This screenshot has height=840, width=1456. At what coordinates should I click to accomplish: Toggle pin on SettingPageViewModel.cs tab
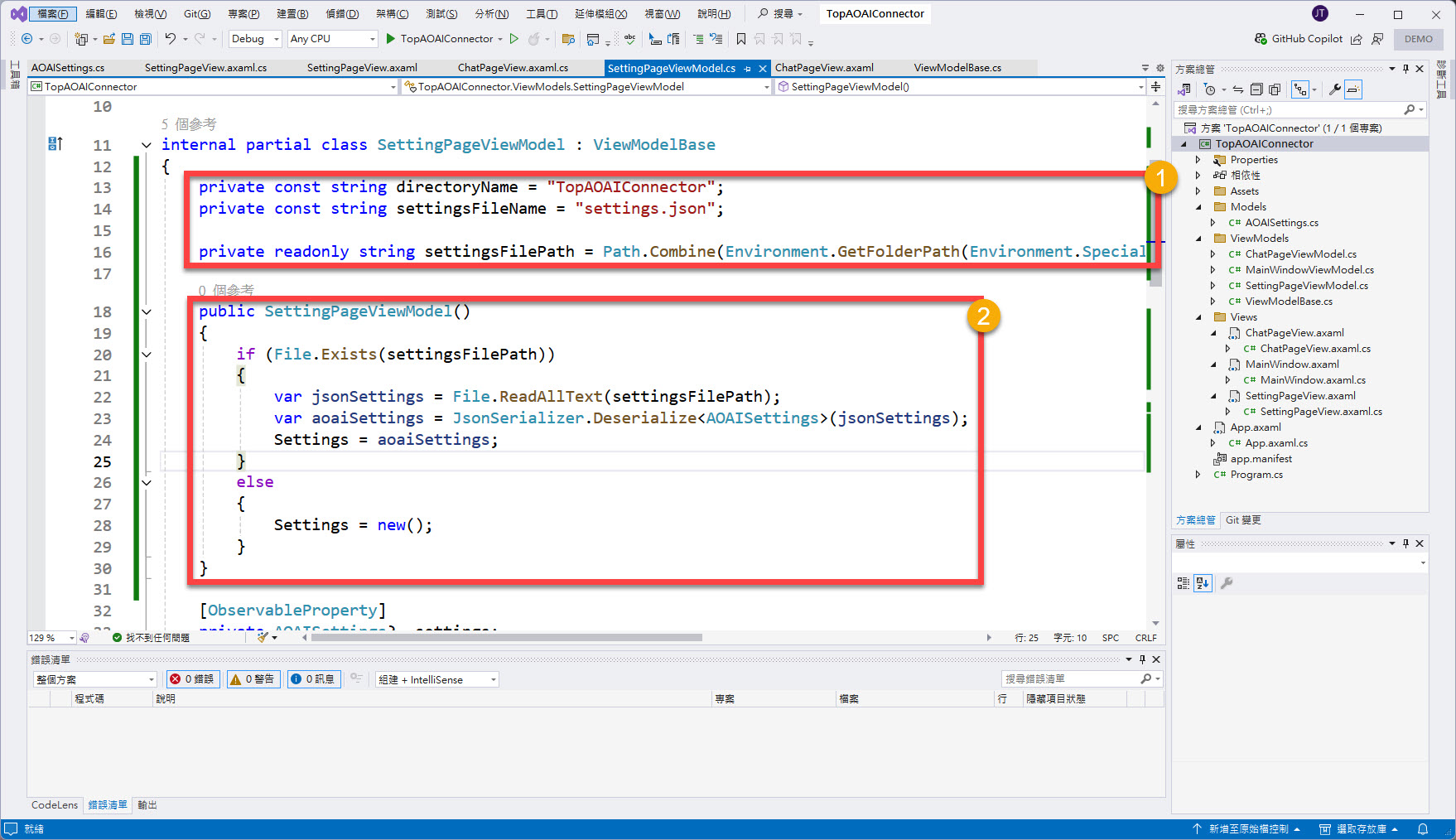click(x=747, y=69)
